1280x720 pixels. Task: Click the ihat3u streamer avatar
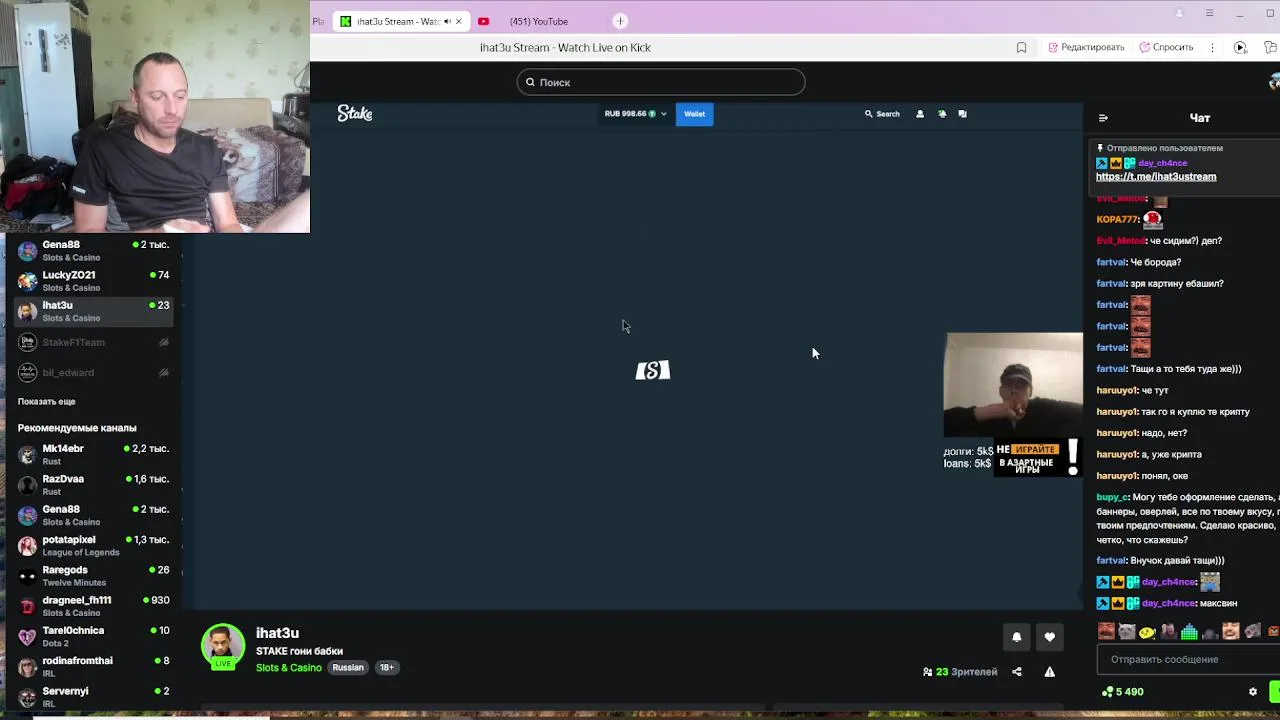click(223, 646)
